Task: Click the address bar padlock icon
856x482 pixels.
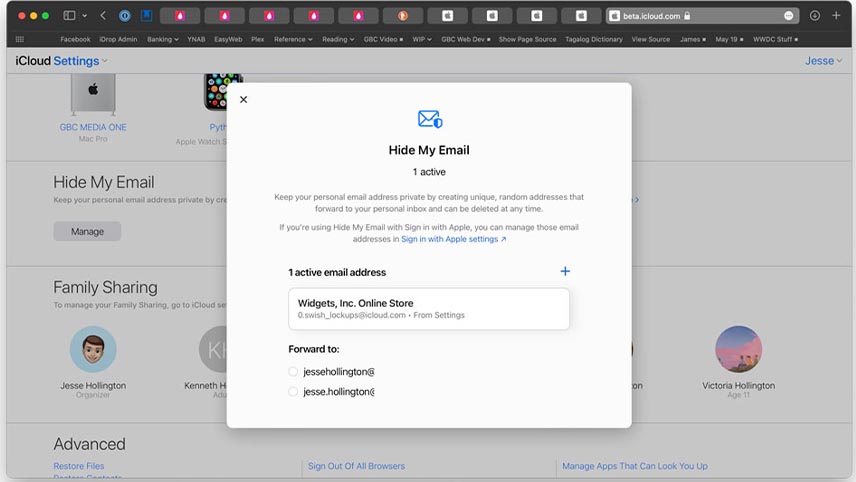Action: click(687, 16)
